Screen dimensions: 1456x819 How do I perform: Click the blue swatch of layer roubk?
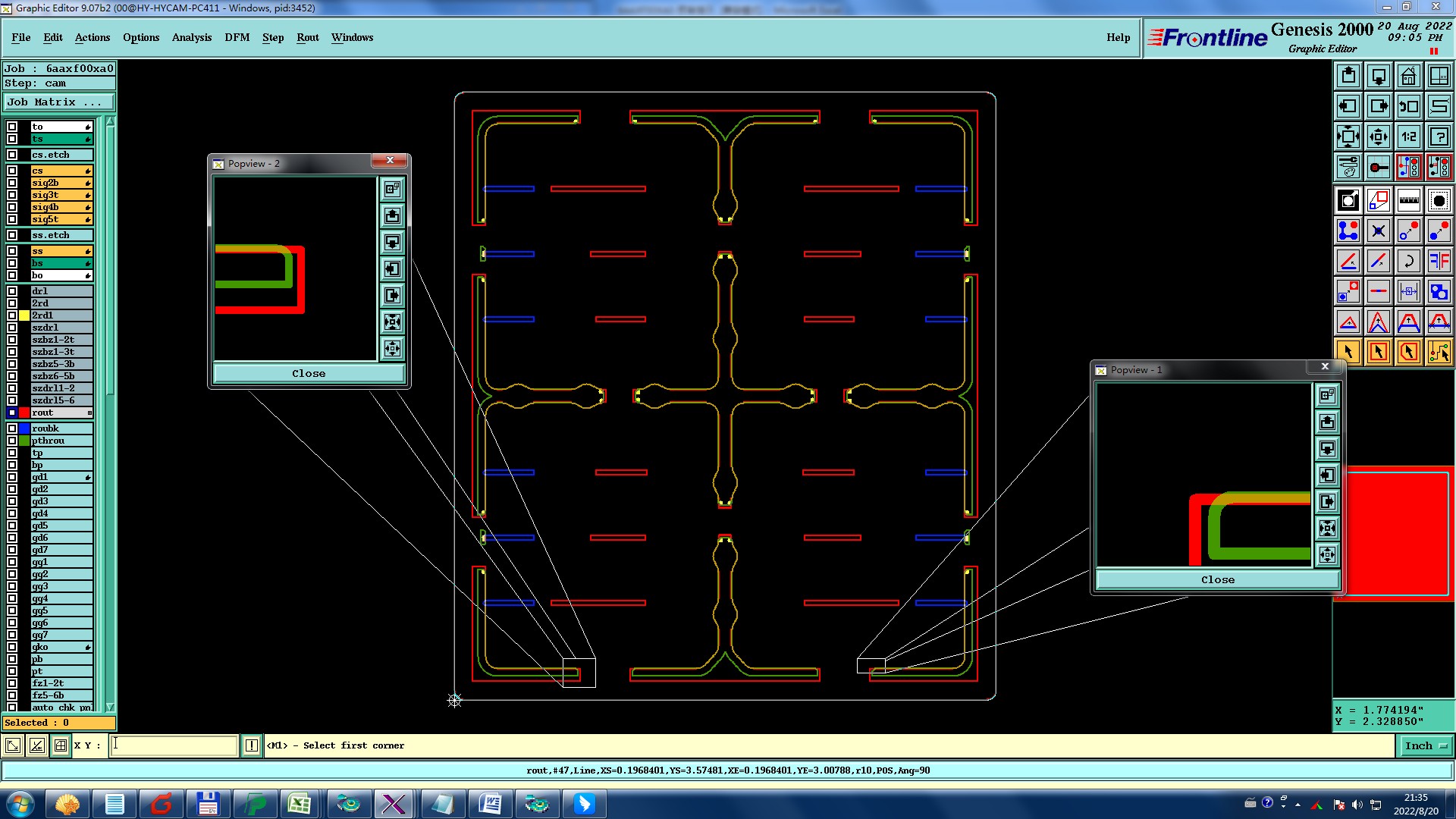[x=24, y=428]
